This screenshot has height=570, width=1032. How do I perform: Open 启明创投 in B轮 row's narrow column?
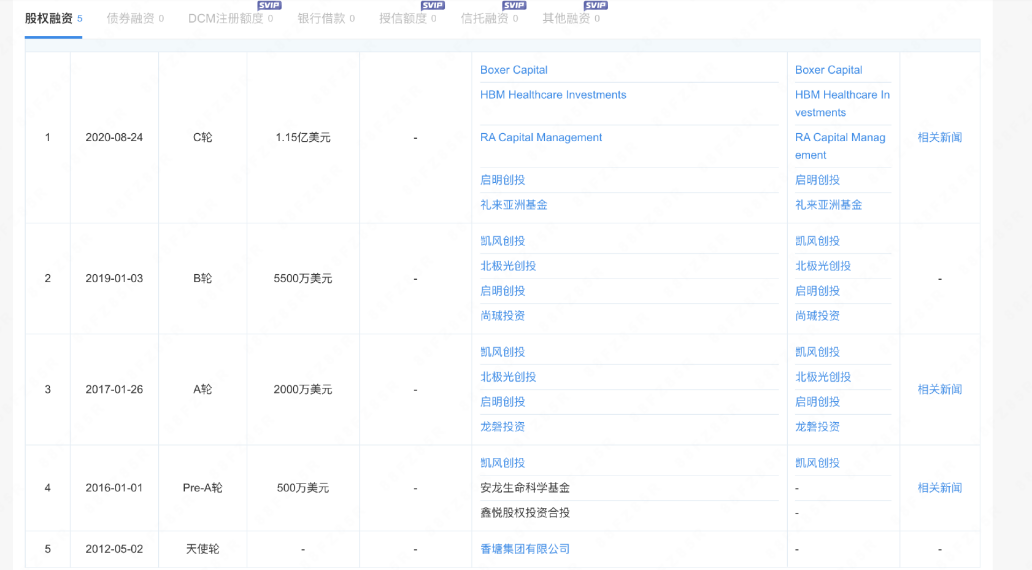(817, 291)
